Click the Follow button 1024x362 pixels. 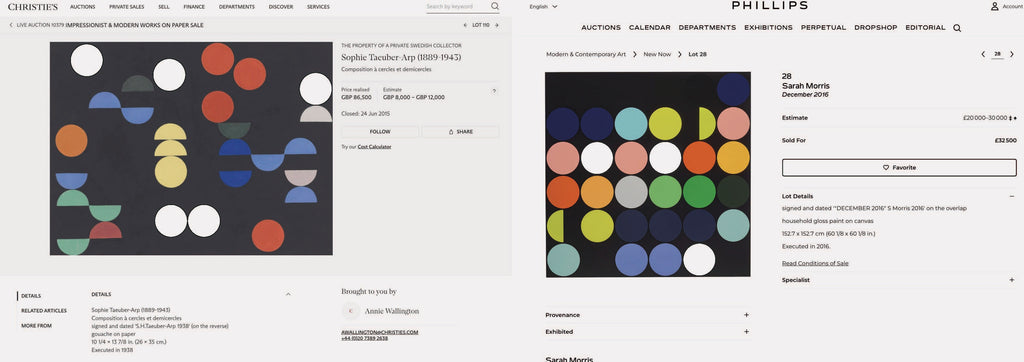380,131
